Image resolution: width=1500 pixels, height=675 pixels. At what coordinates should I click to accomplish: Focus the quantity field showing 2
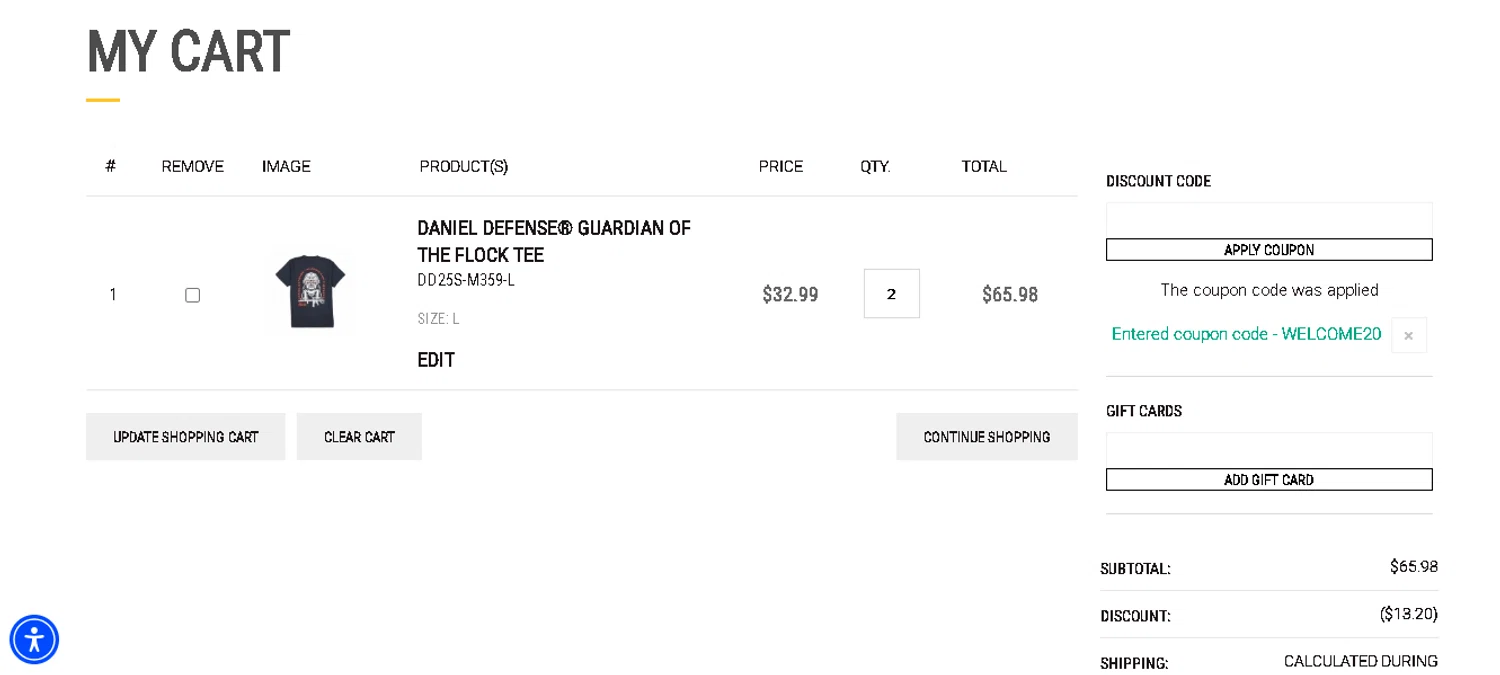(x=891, y=294)
